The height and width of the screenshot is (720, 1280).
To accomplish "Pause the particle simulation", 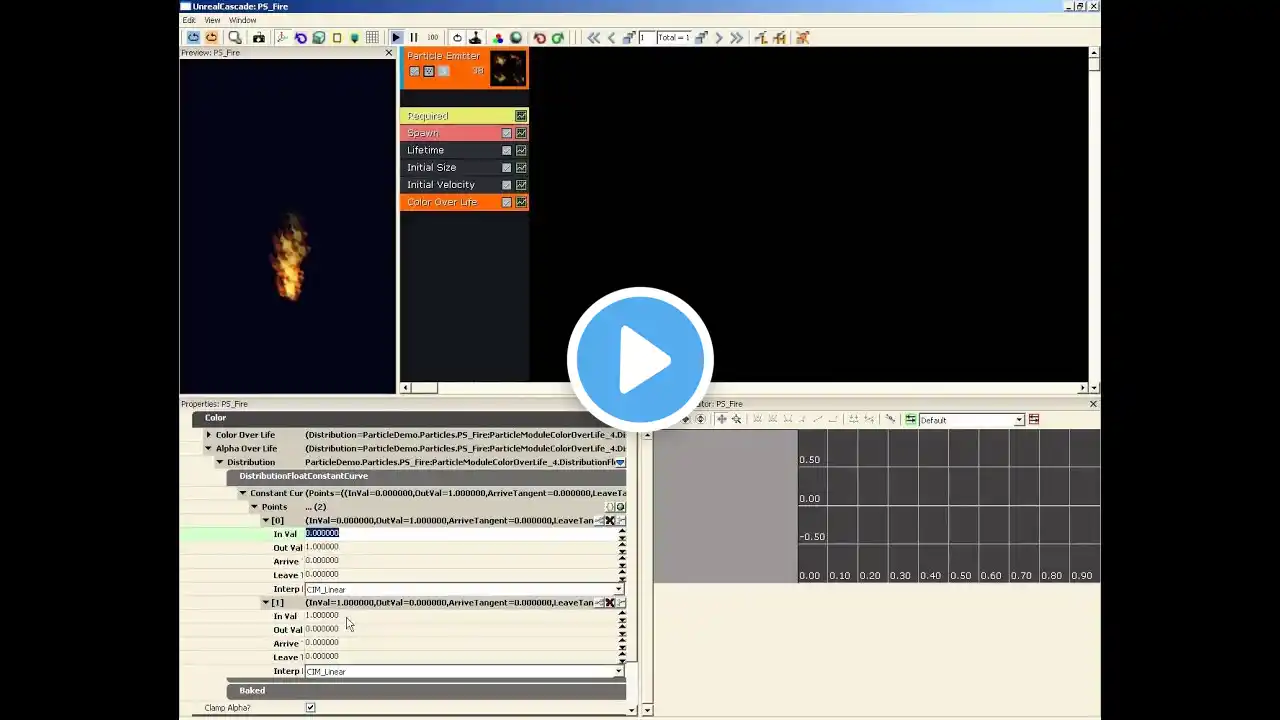I will pyautogui.click(x=414, y=38).
